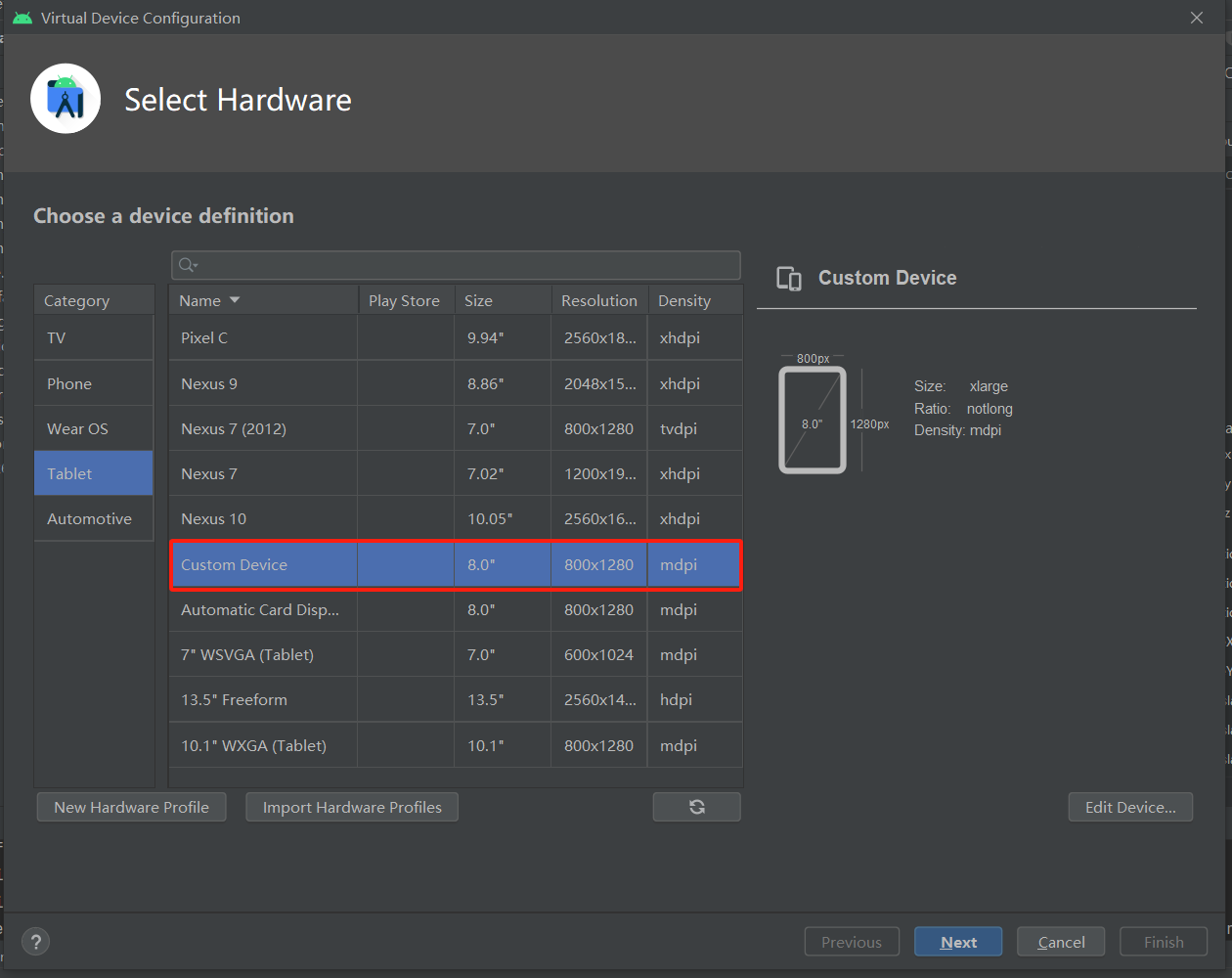Click the Android Studio logo in header
The image size is (1232, 978).
point(66,99)
